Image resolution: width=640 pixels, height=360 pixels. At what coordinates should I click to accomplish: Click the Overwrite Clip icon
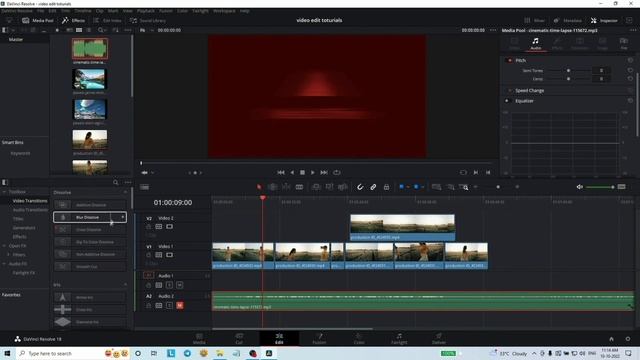pyautogui.click(x=329, y=187)
